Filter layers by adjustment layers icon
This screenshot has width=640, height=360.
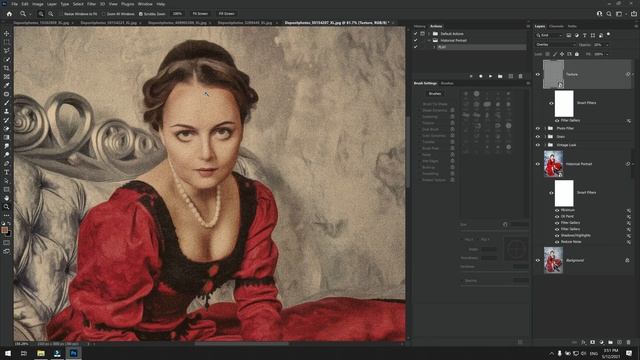(x=577, y=36)
